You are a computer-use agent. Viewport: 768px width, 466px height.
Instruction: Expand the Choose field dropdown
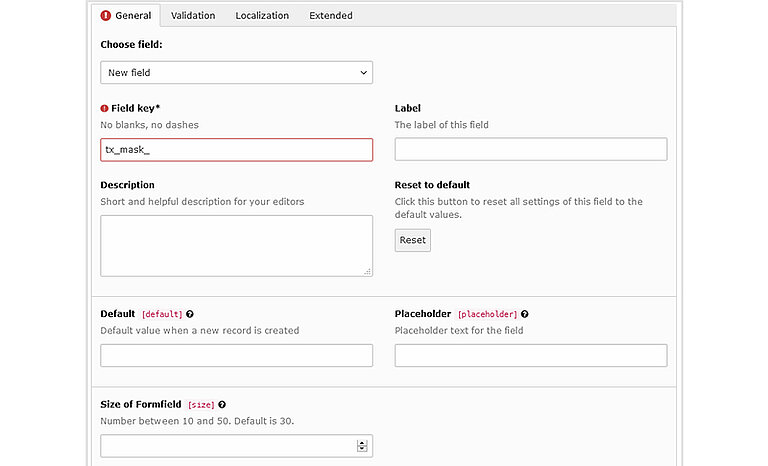[236, 72]
